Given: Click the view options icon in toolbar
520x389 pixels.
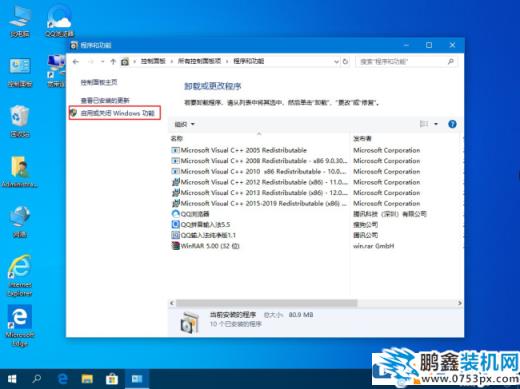Looking at the screenshot, I should pyautogui.click(x=424, y=124).
